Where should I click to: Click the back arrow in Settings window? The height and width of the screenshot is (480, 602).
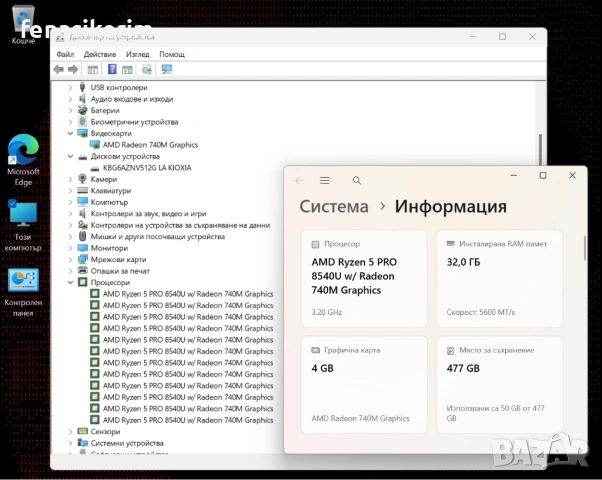299,180
